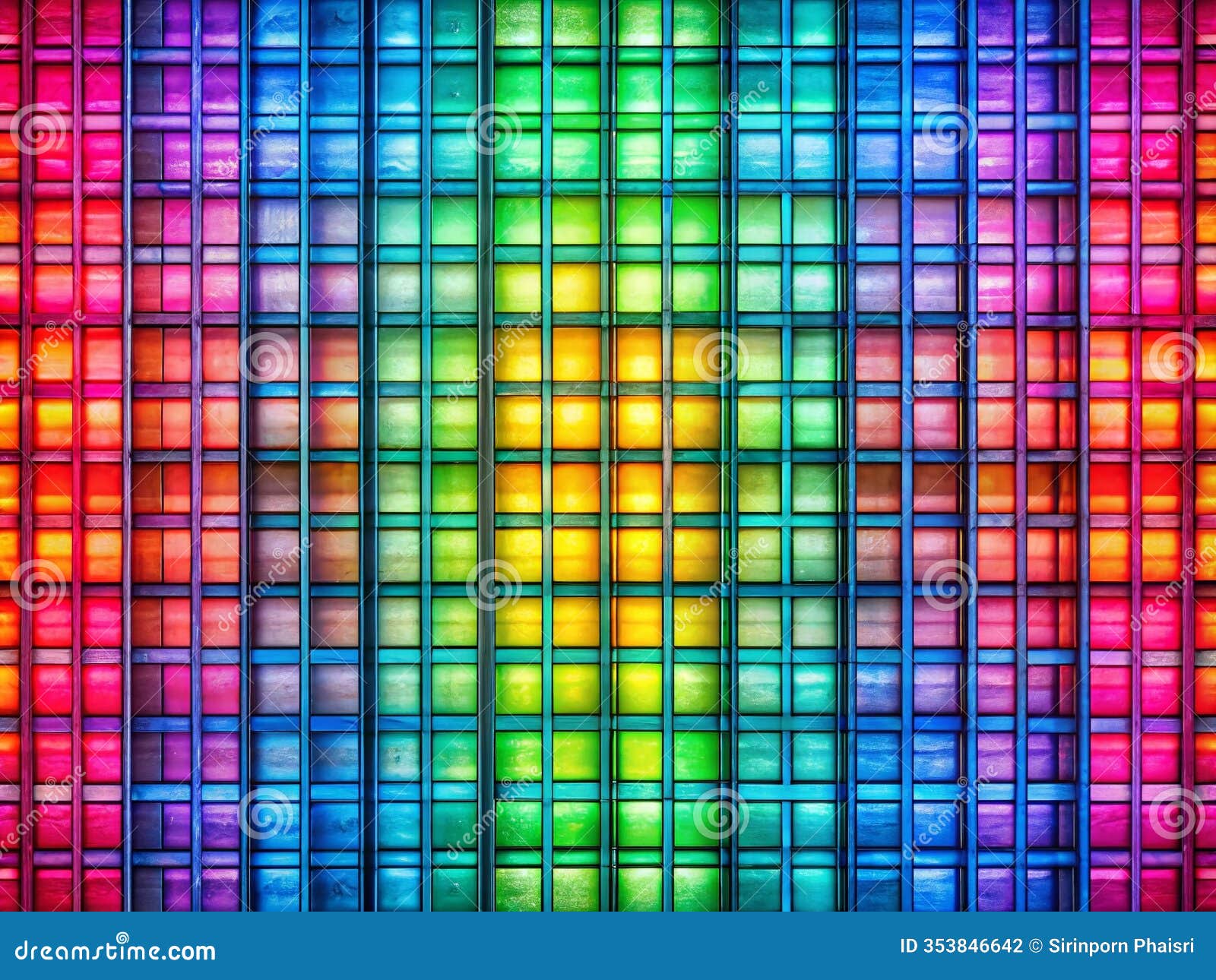The height and width of the screenshot is (980, 1216).
Task: Click a purple tile in the upper left
Action: point(175,84)
